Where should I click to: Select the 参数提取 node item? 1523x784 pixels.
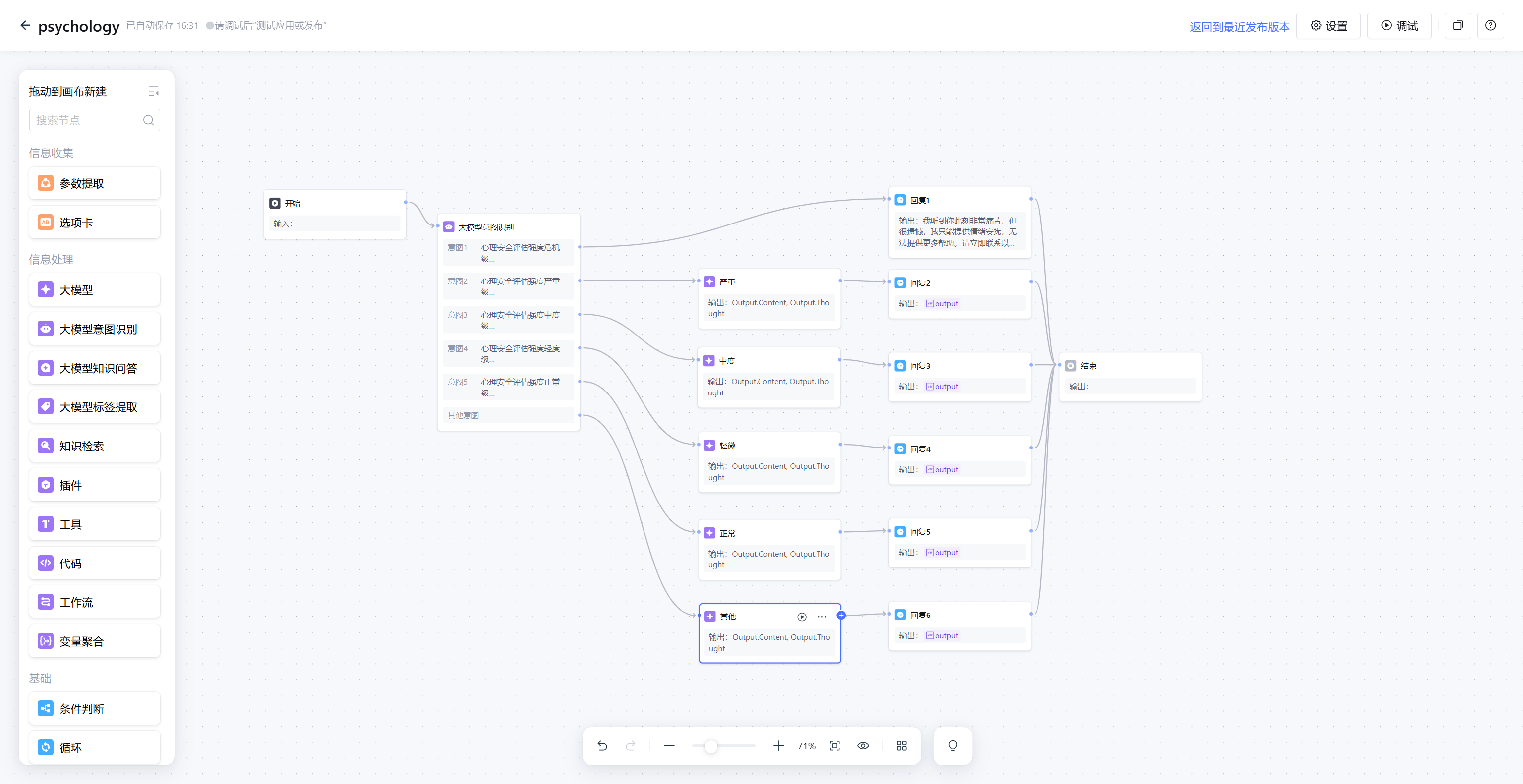click(95, 183)
